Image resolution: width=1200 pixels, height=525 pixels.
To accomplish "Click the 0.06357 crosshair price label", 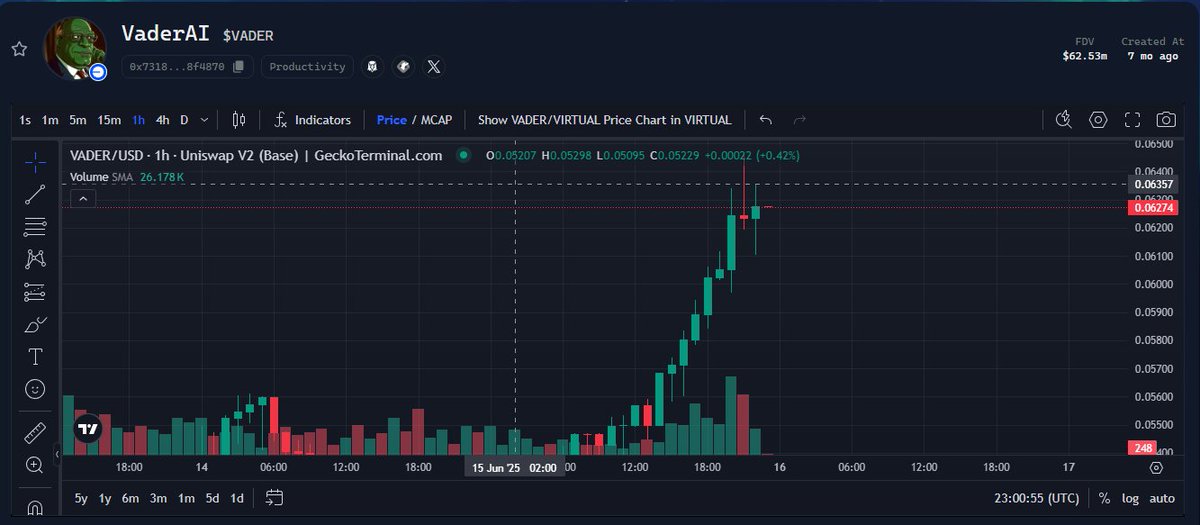I will pyautogui.click(x=1152, y=185).
